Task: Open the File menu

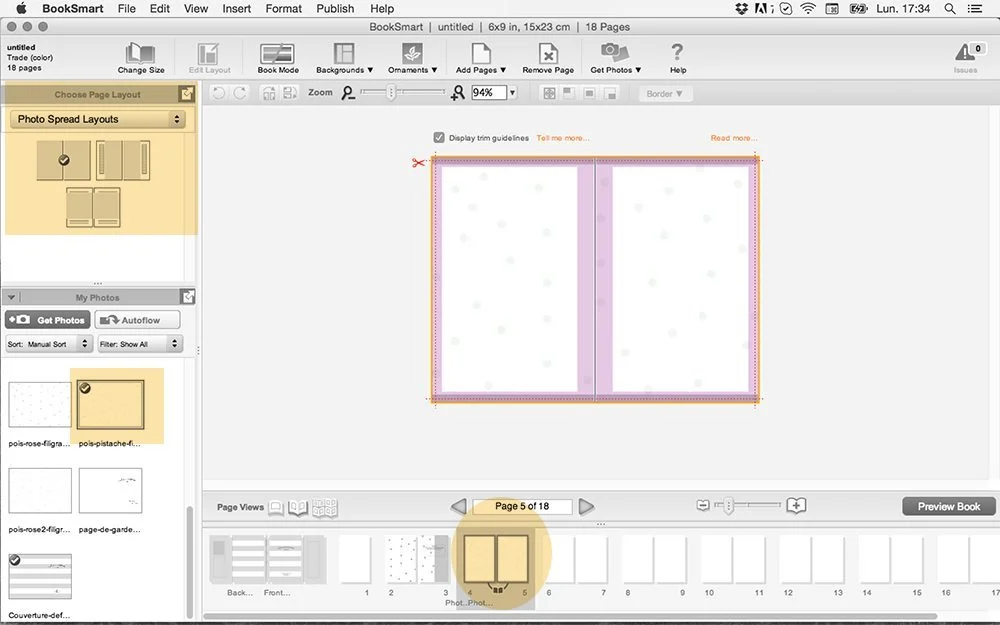Action: pyautogui.click(x=126, y=8)
